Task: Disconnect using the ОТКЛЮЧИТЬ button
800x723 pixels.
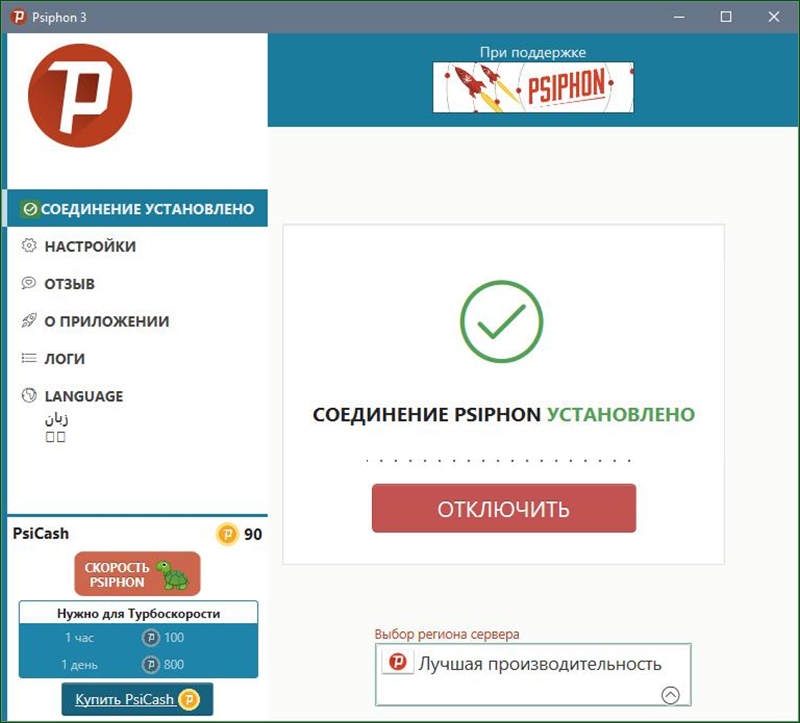Action: [x=504, y=508]
